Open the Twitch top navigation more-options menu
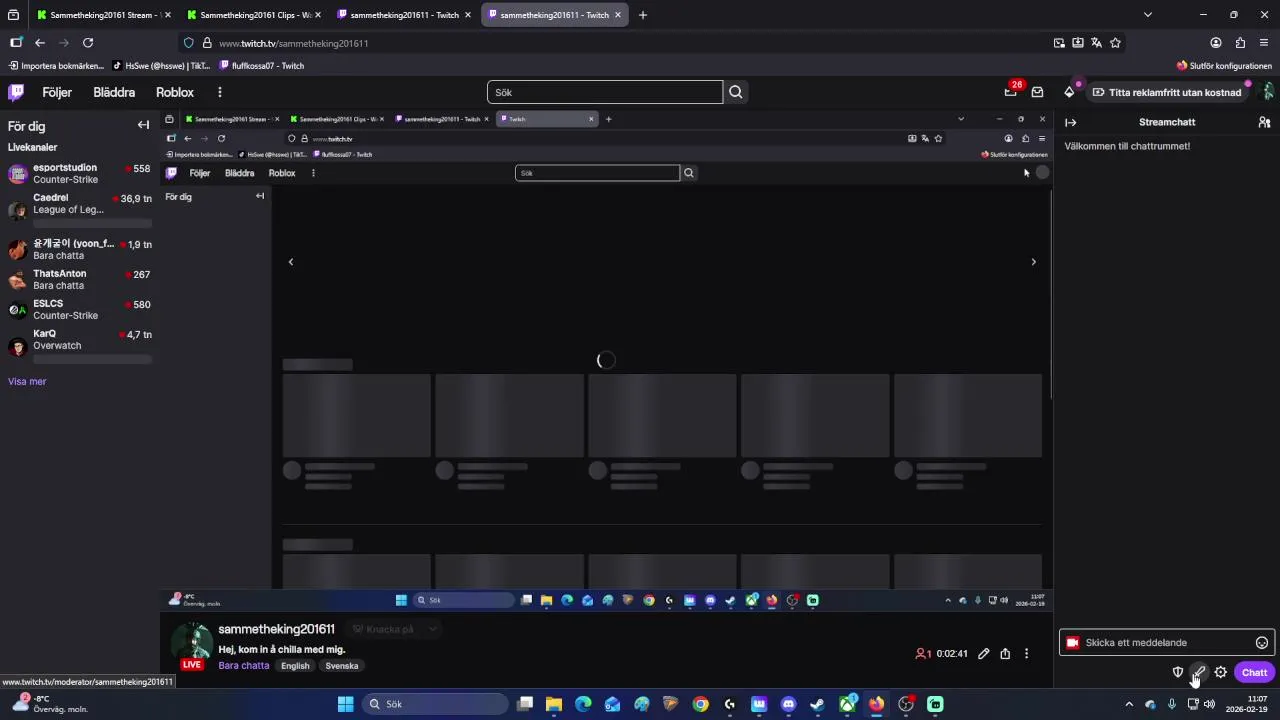Viewport: 1280px width, 720px height. pos(220,92)
